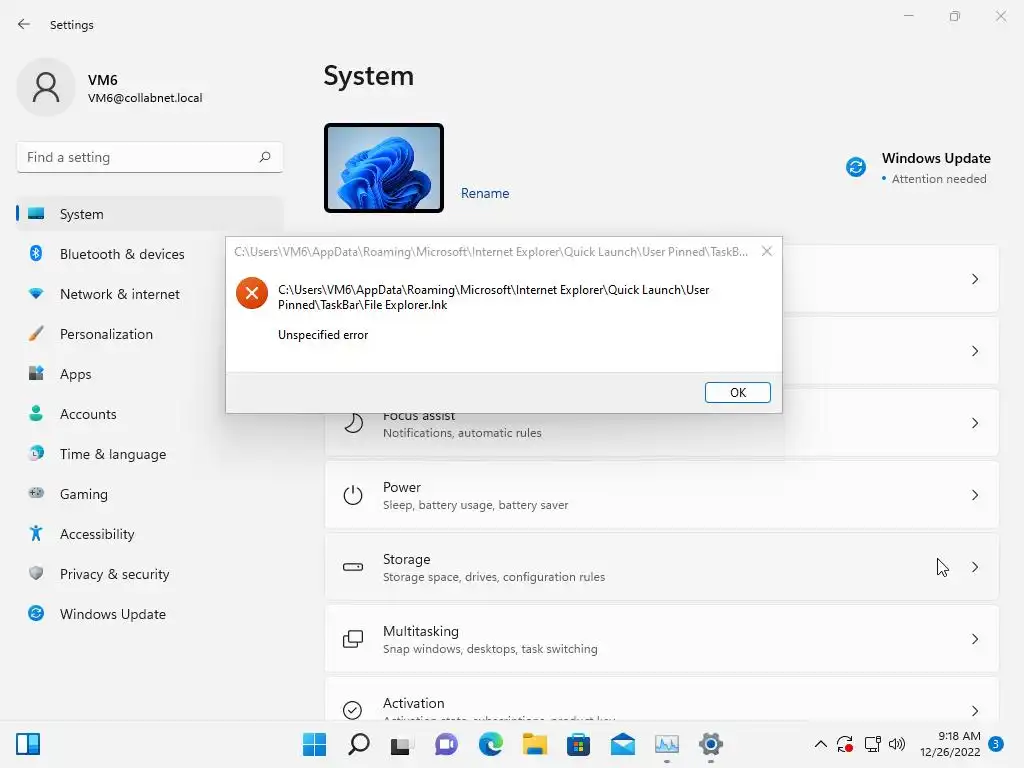Click the desktop wallpaper thumbnail
Image resolution: width=1024 pixels, height=768 pixels.
click(x=384, y=168)
